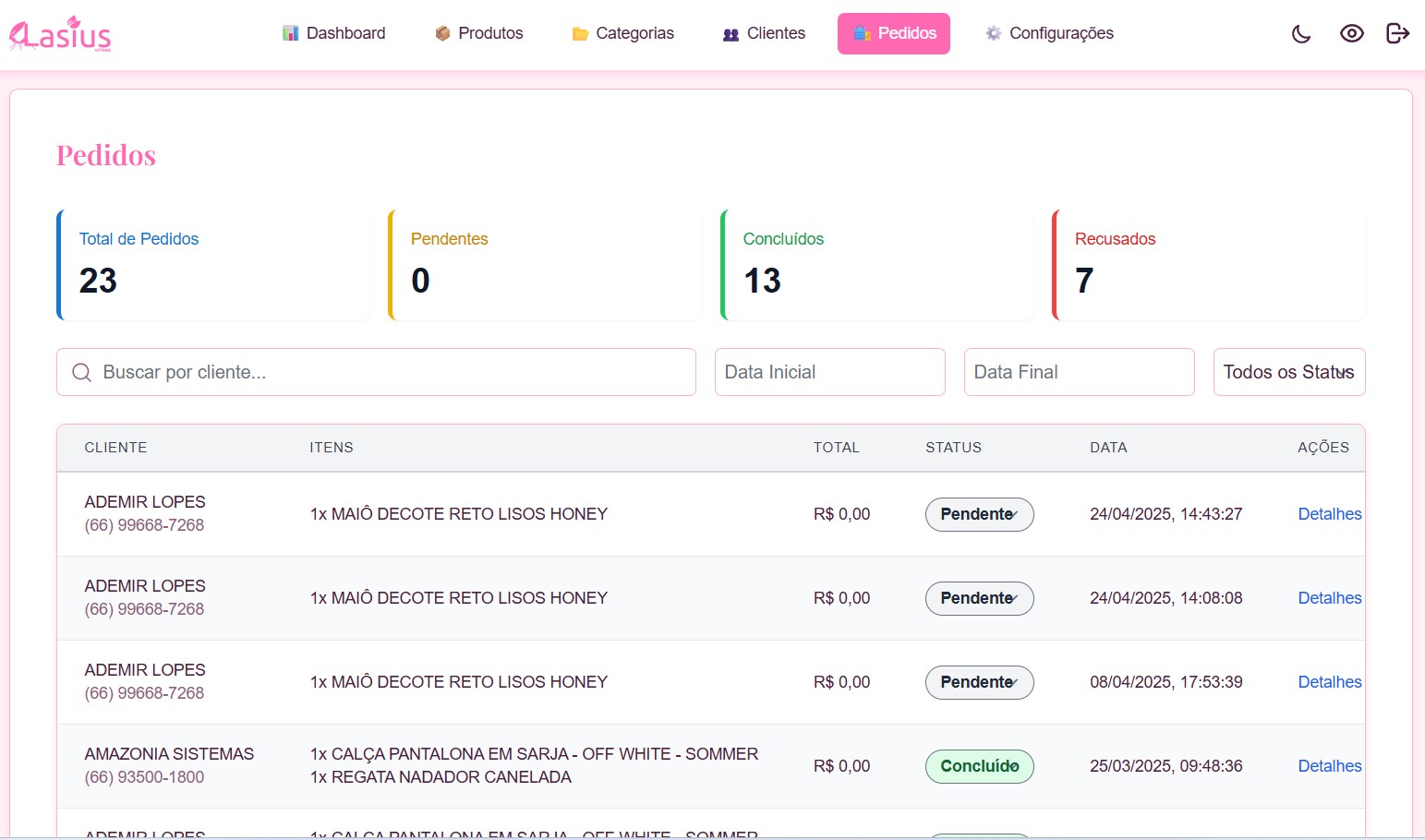Click the ITENS column header

(x=332, y=448)
